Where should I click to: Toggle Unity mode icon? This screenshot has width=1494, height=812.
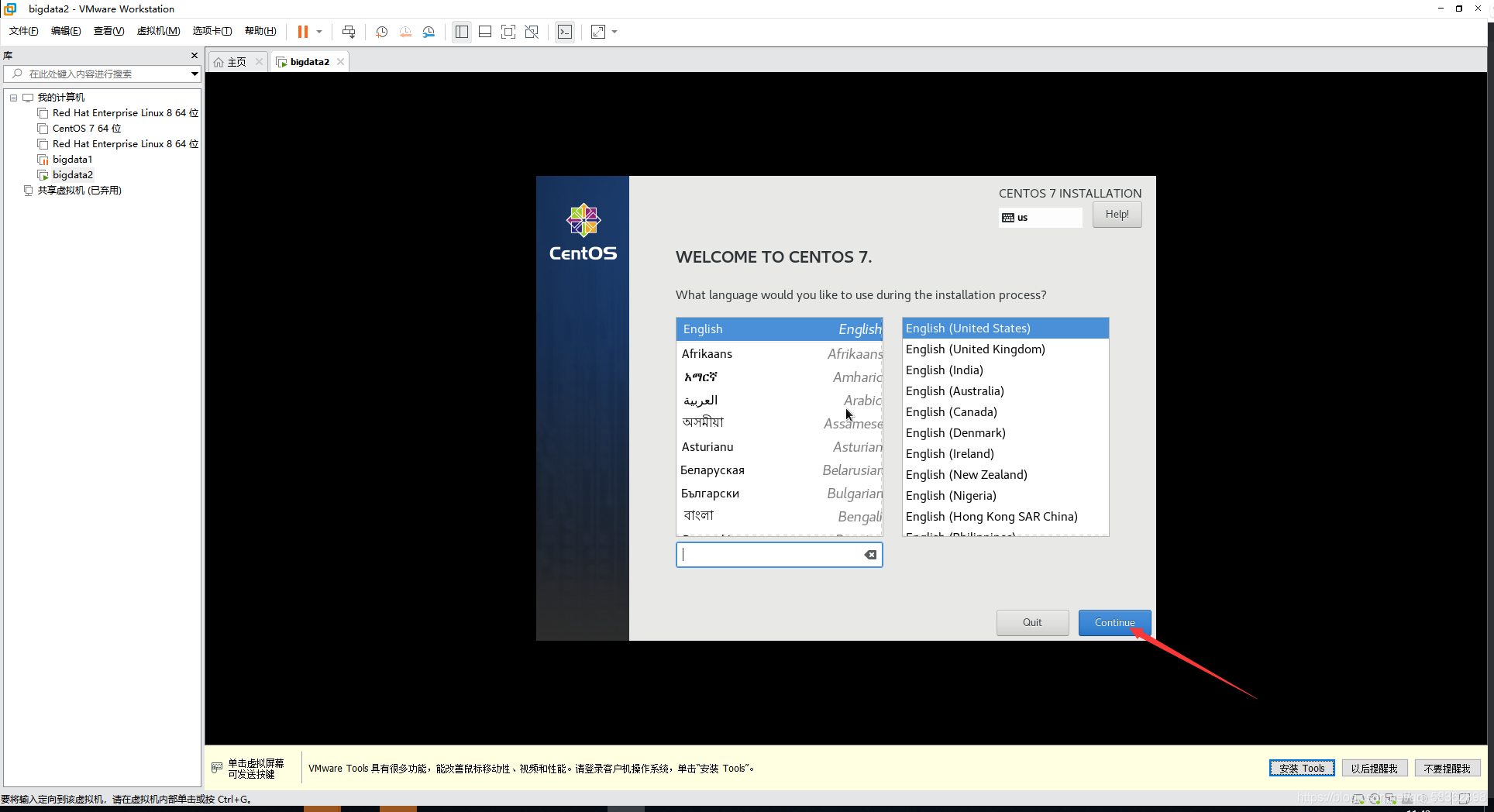click(x=532, y=32)
